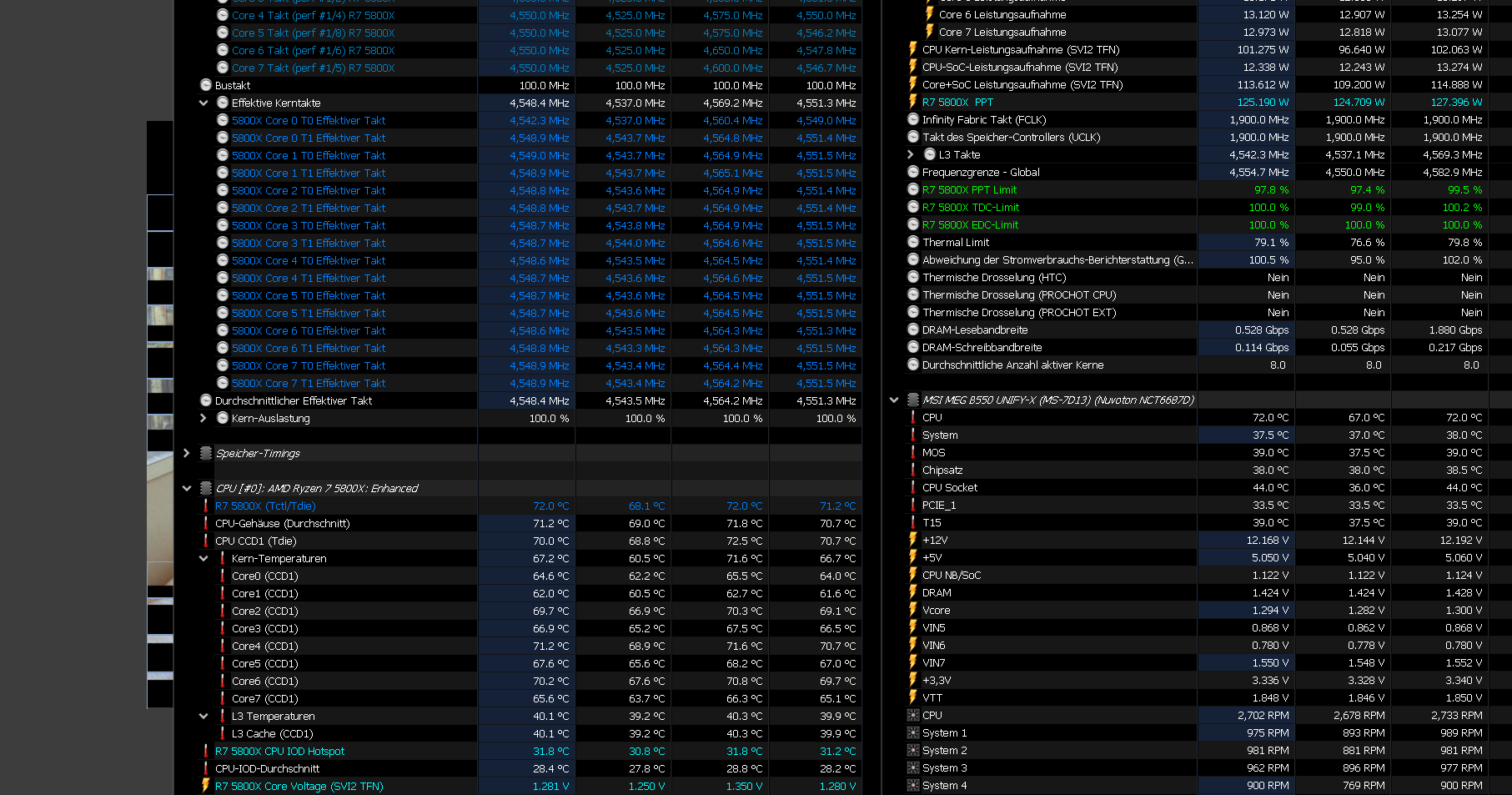
Task: Select Durchschnittliche Anzahl aktiver Kerne row
Action: tap(1197, 365)
